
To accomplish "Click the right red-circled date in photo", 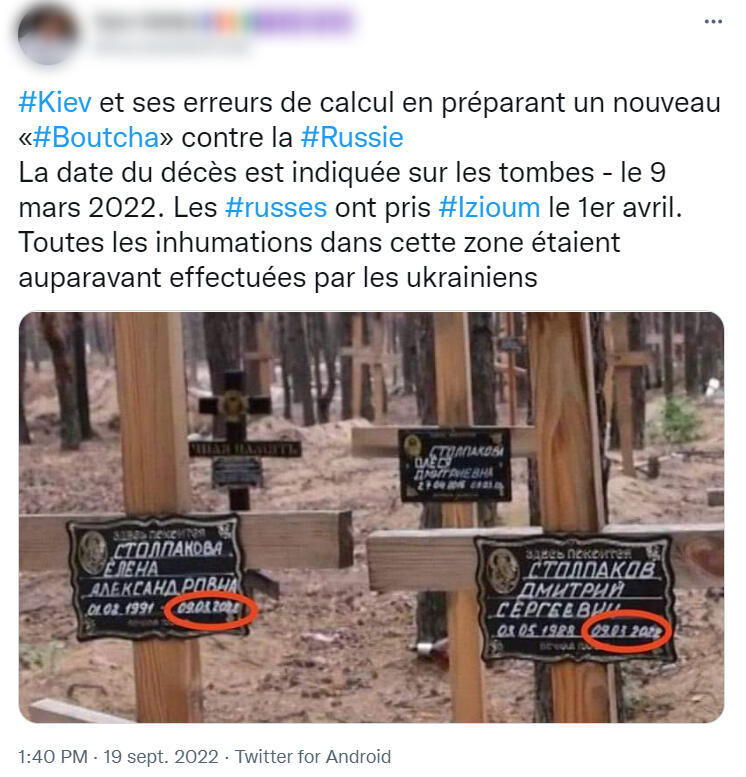I will click(627, 631).
